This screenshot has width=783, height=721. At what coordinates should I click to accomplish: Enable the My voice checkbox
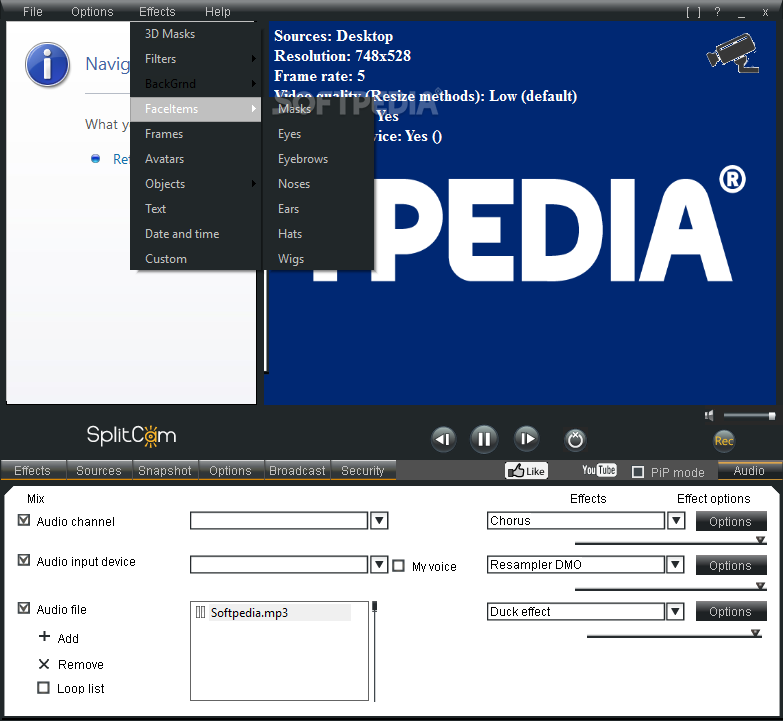(398, 566)
